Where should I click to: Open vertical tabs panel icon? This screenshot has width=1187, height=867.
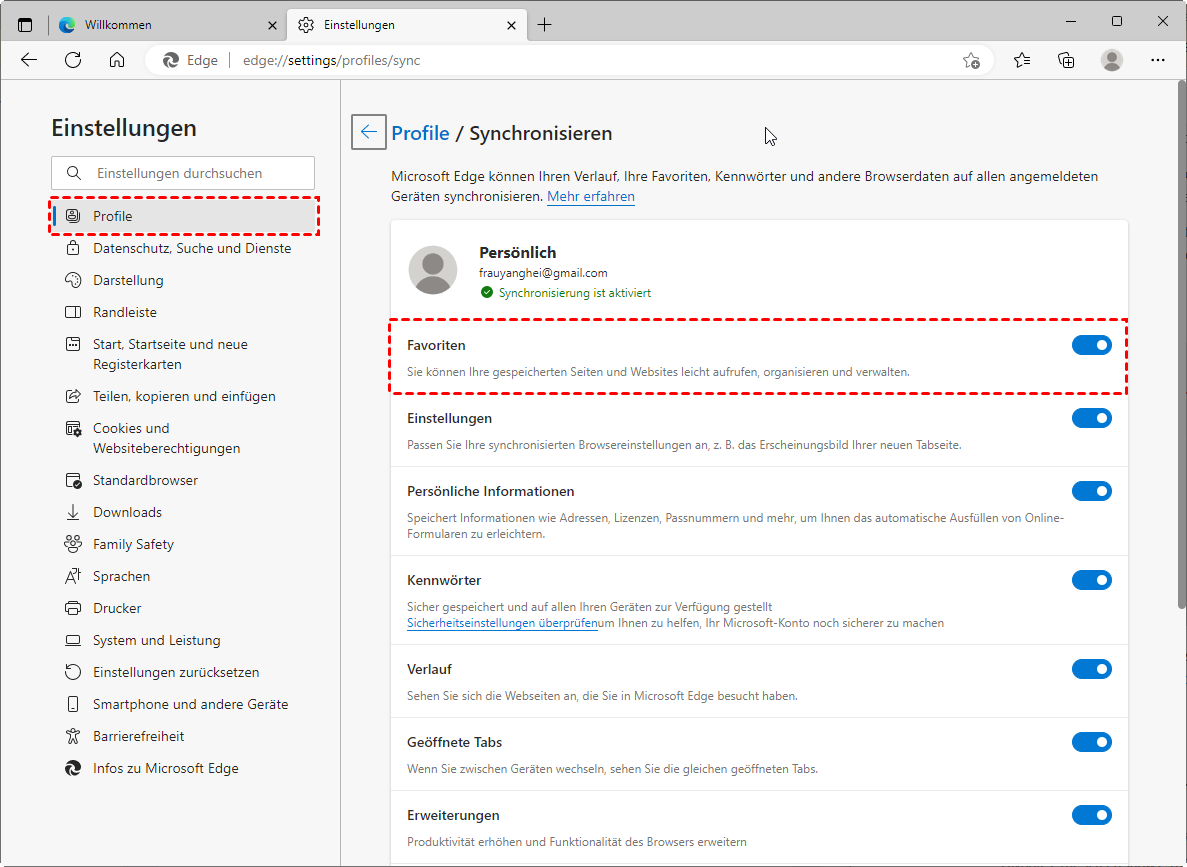[x=25, y=25]
